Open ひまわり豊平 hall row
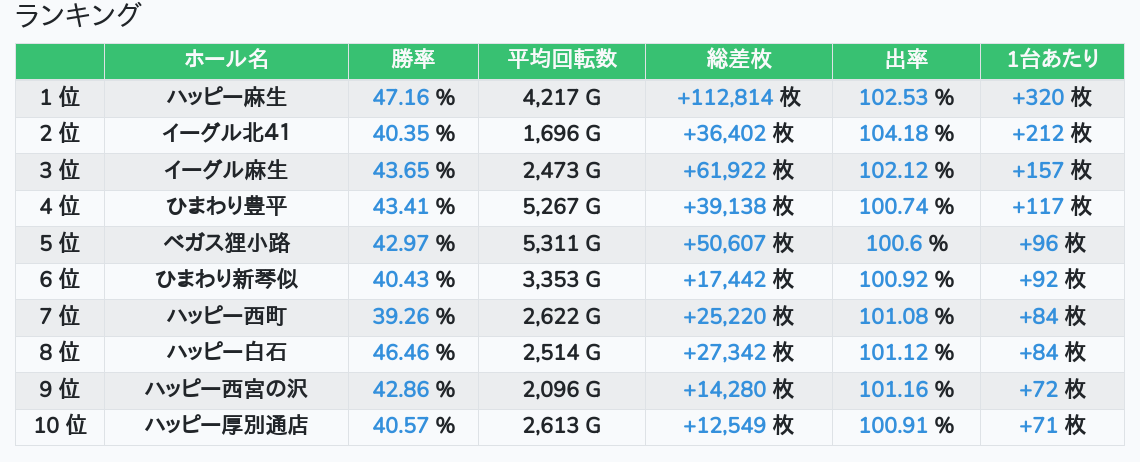 pos(226,206)
